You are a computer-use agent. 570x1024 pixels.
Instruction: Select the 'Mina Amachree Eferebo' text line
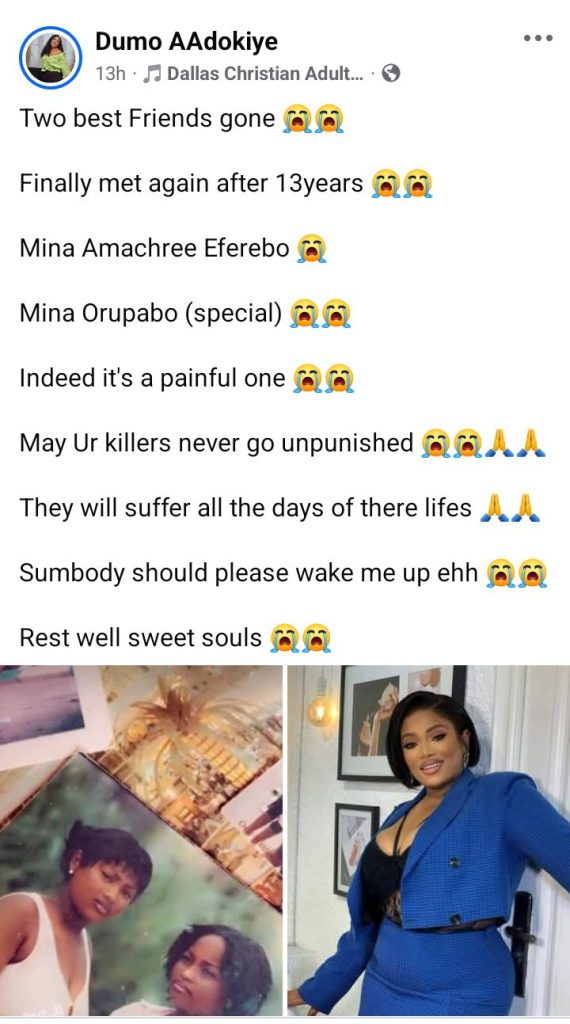[154, 249]
